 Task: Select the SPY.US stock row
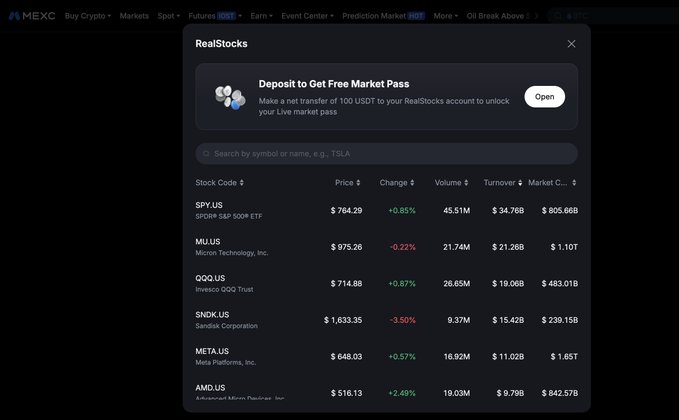pyautogui.click(x=386, y=210)
